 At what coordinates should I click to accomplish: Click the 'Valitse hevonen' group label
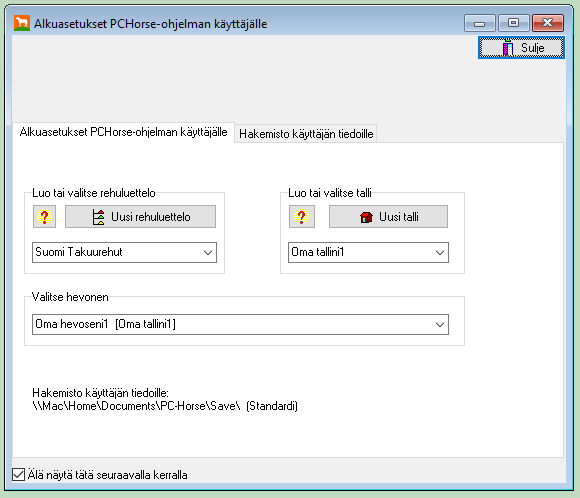click(x=70, y=297)
